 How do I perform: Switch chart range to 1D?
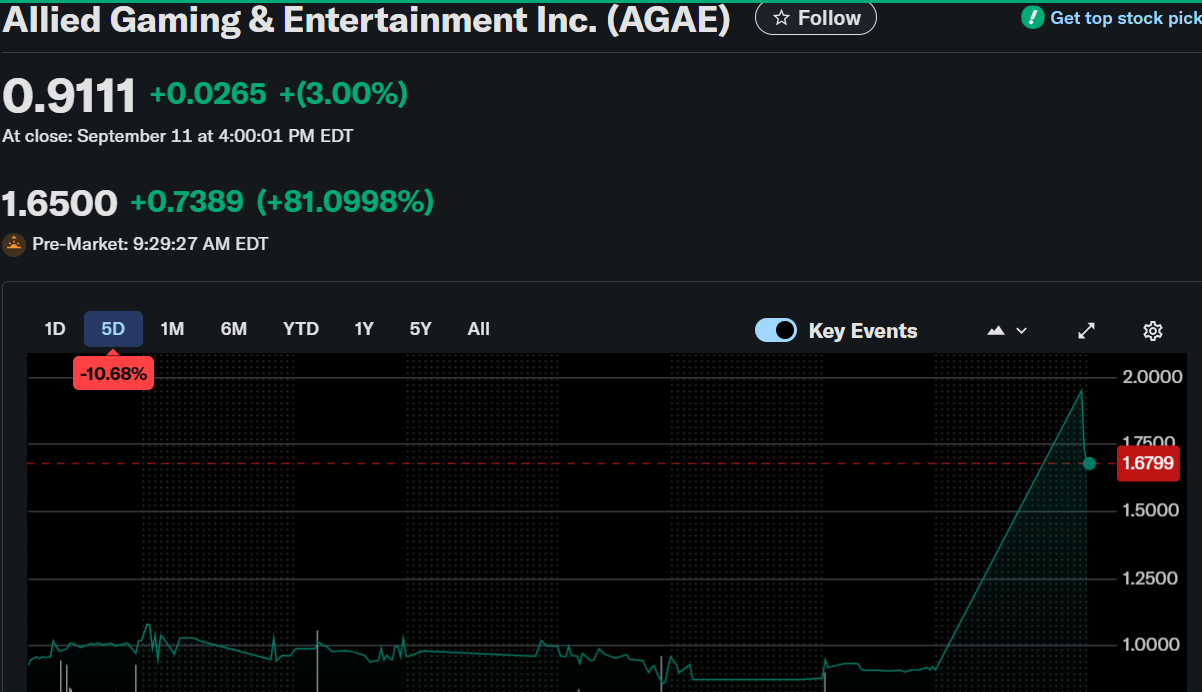coord(55,329)
